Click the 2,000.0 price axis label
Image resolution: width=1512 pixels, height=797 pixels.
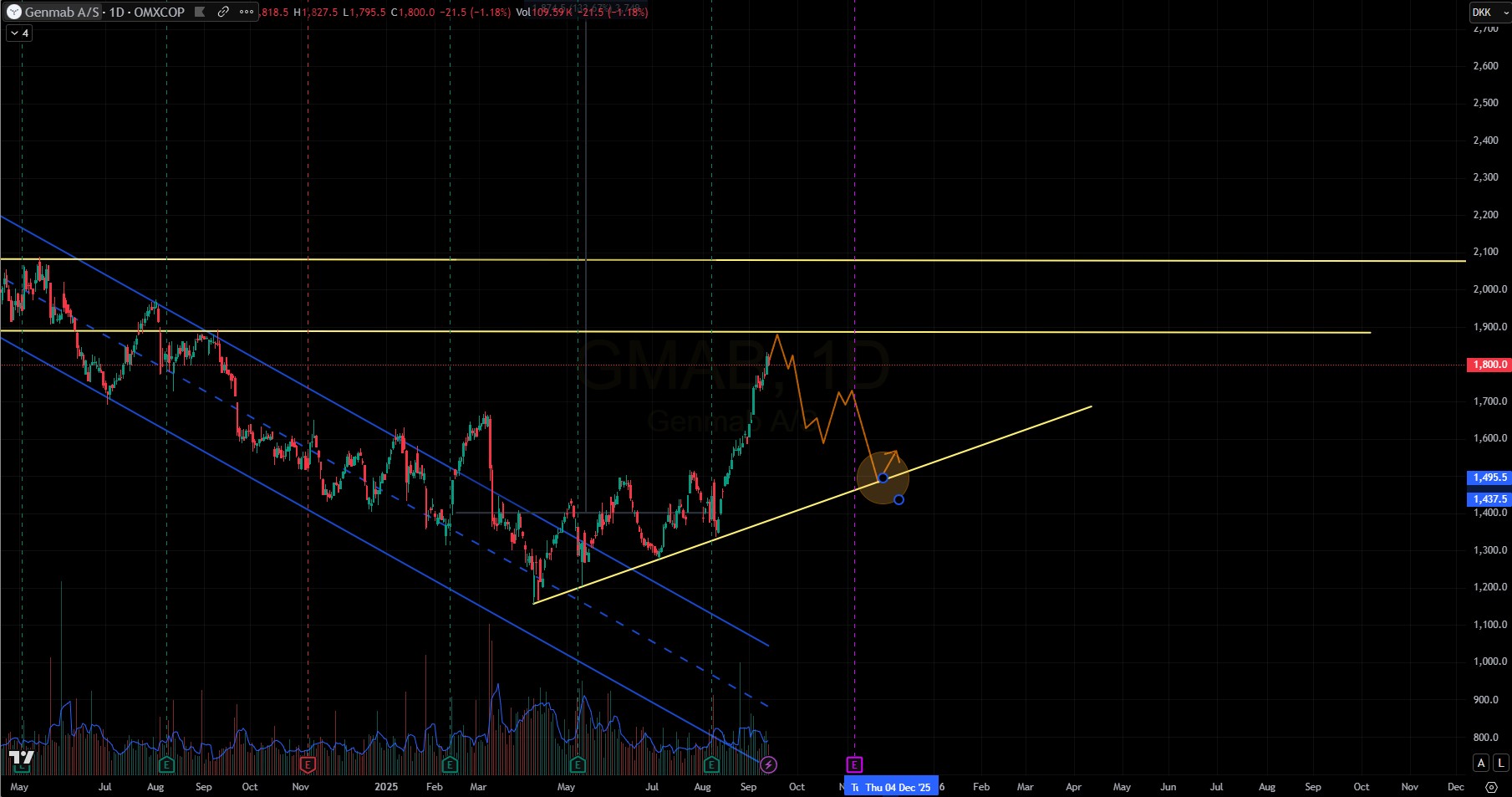(x=1489, y=289)
